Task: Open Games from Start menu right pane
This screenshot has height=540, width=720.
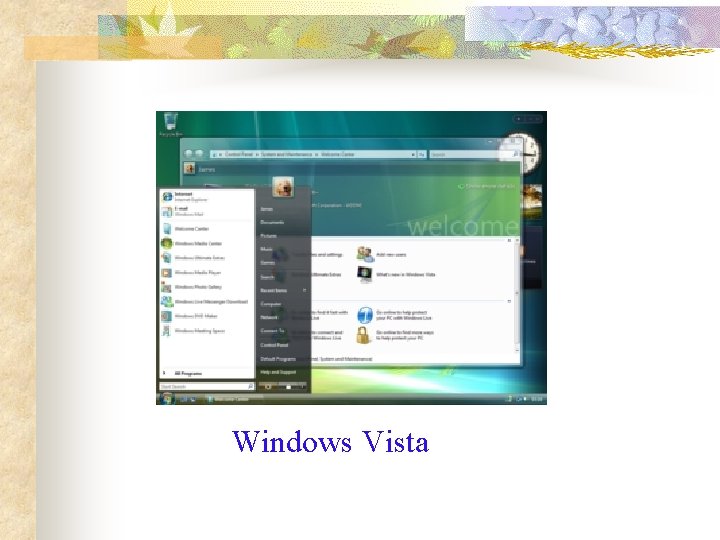Action: 268,263
